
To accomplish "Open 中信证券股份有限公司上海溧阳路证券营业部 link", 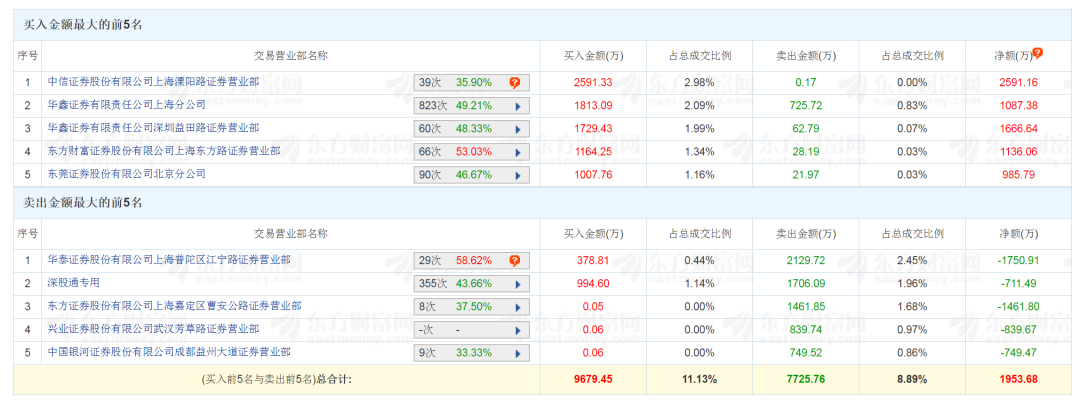I will (154, 82).
